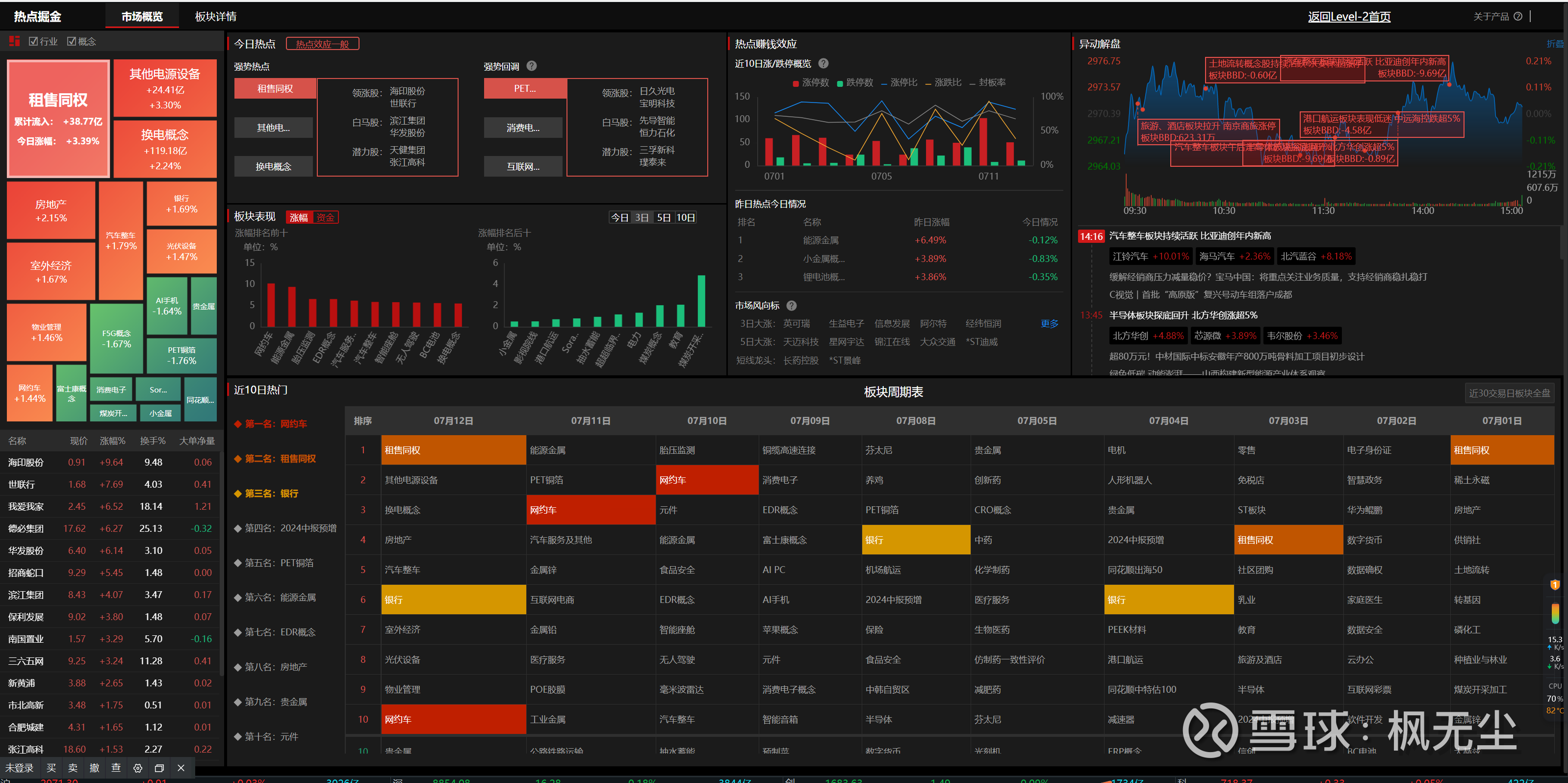Click the red treemap layout icon

[x=15, y=41]
